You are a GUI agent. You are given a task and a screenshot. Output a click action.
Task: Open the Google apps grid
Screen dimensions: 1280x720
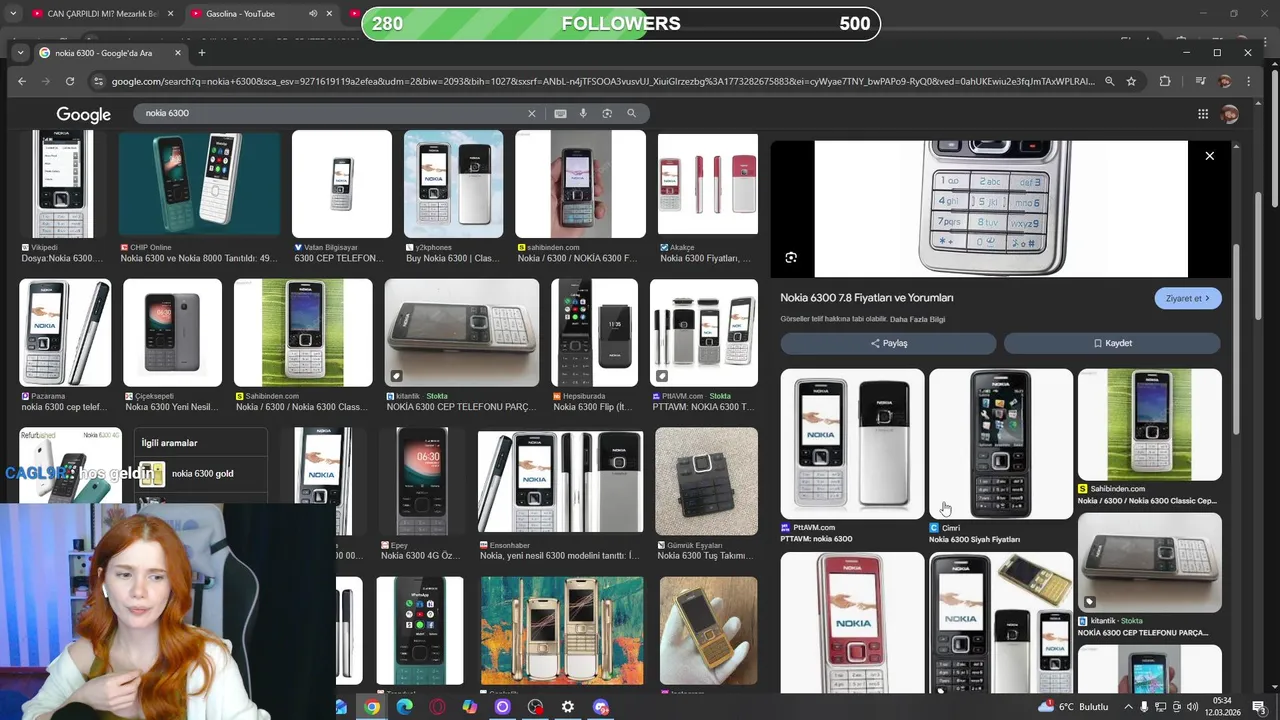(1203, 114)
